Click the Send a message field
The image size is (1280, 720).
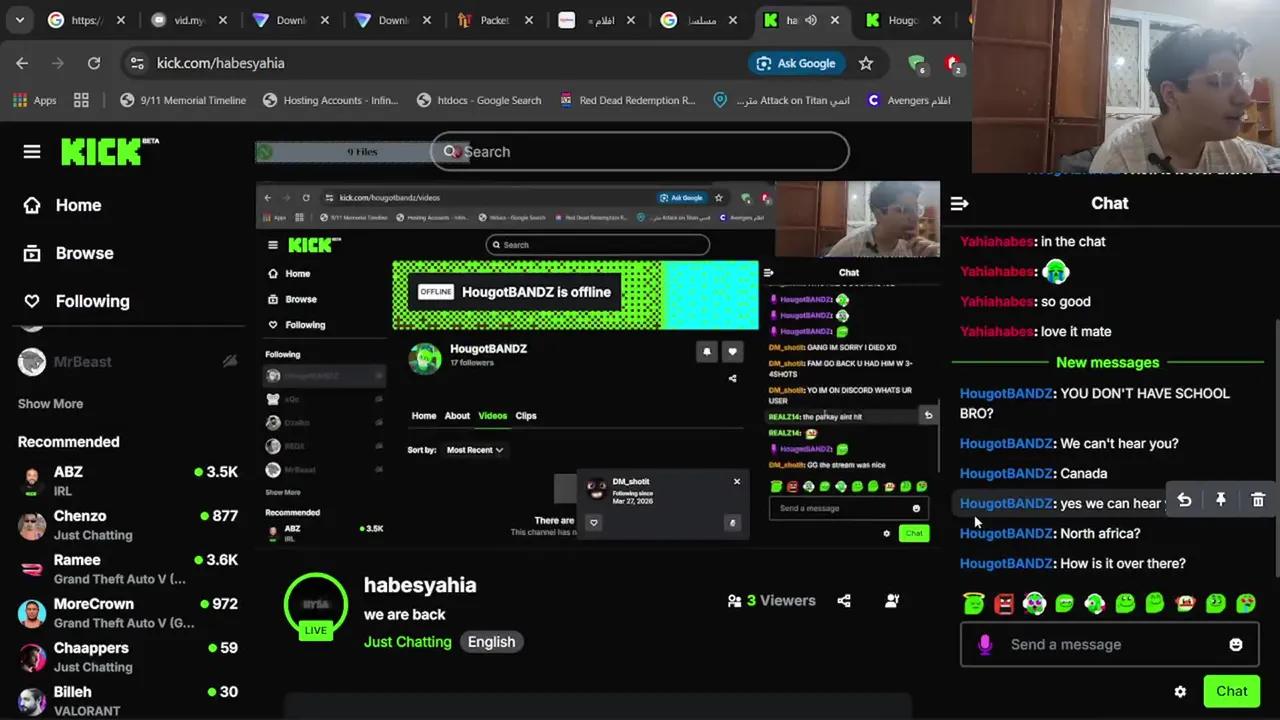pyautogui.click(x=1110, y=645)
